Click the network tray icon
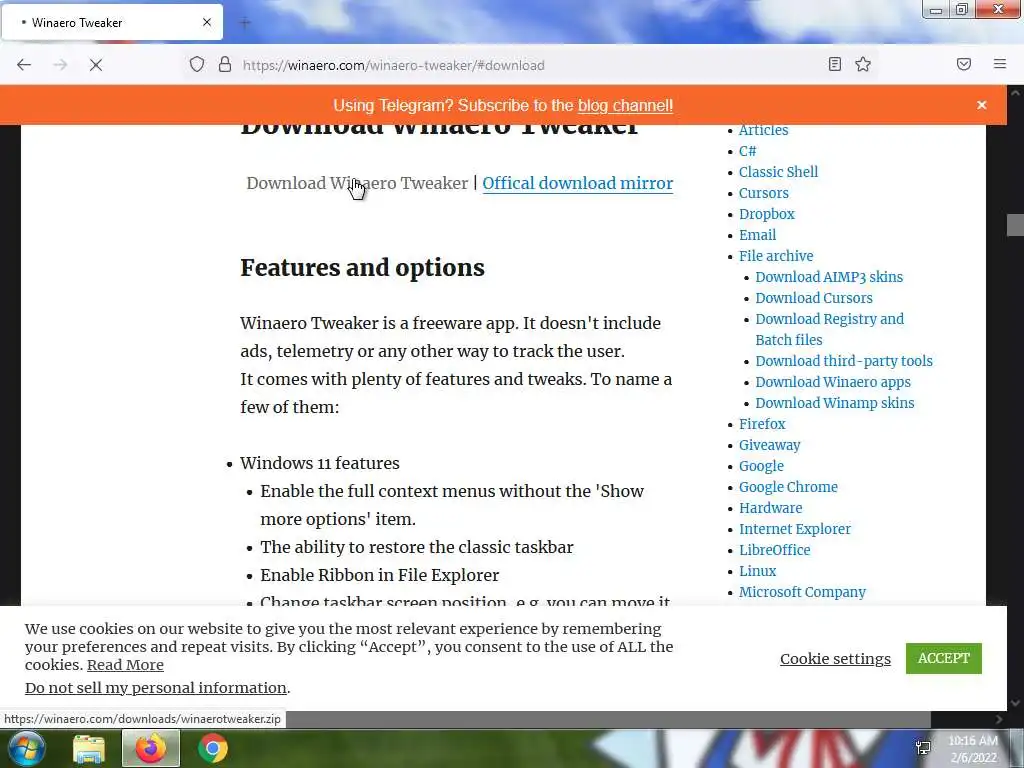Image resolution: width=1024 pixels, height=768 pixels. click(x=923, y=748)
